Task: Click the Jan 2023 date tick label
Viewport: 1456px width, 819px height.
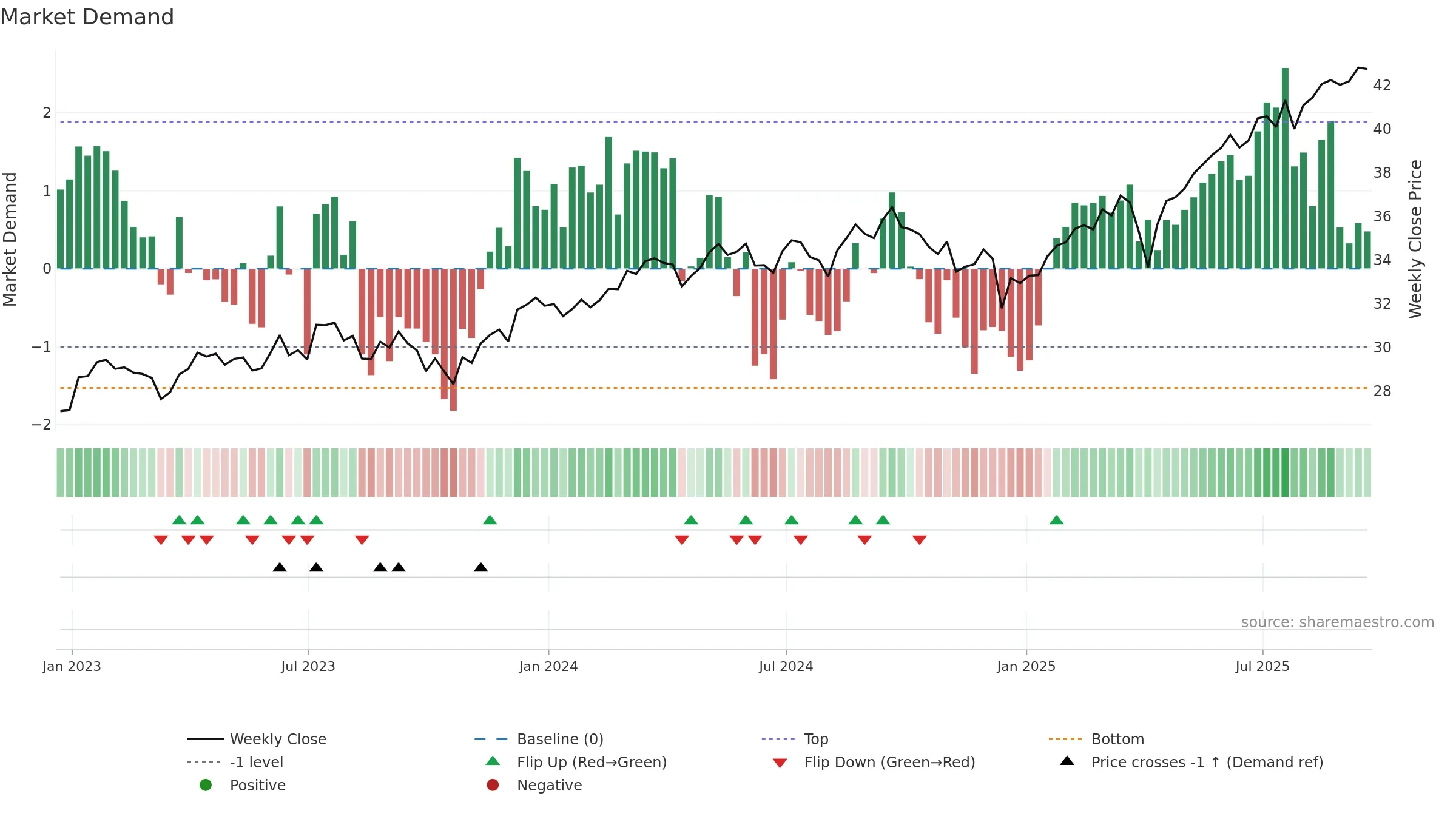Action: click(72, 666)
